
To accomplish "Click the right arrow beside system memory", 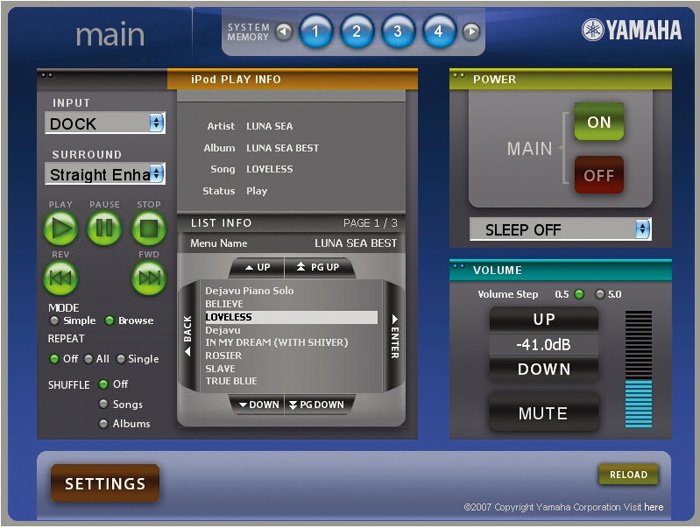I will pos(471,32).
